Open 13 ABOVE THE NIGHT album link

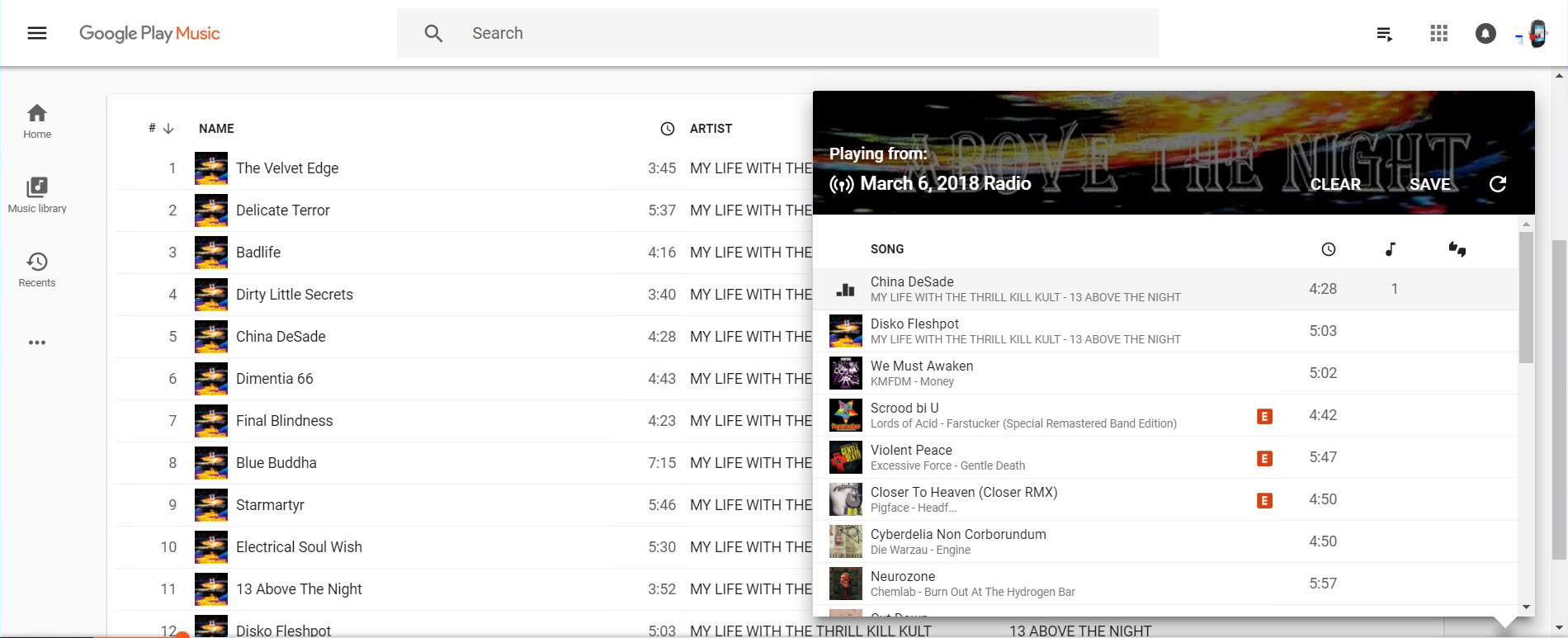click(1080, 631)
